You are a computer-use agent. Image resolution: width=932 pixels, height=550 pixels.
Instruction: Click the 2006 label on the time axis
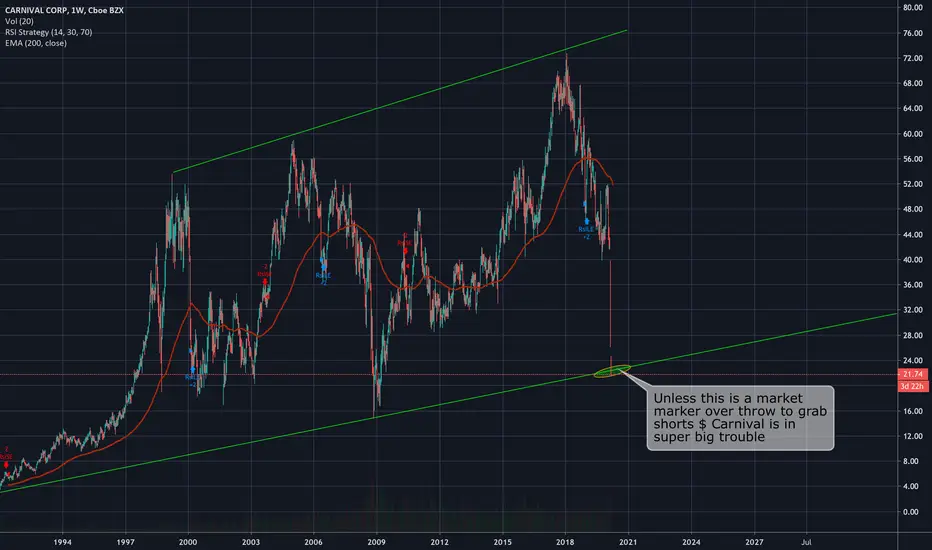point(313,542)
